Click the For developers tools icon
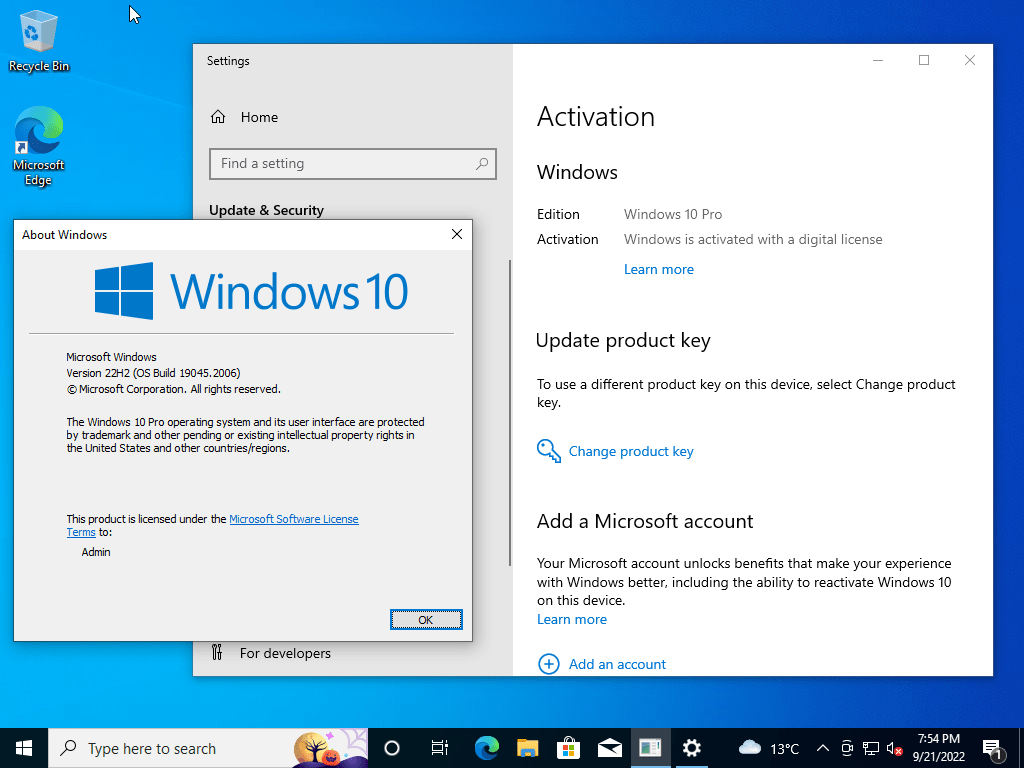The width and height of the screenshot is (1024, 768). click(x=217, y=652)
